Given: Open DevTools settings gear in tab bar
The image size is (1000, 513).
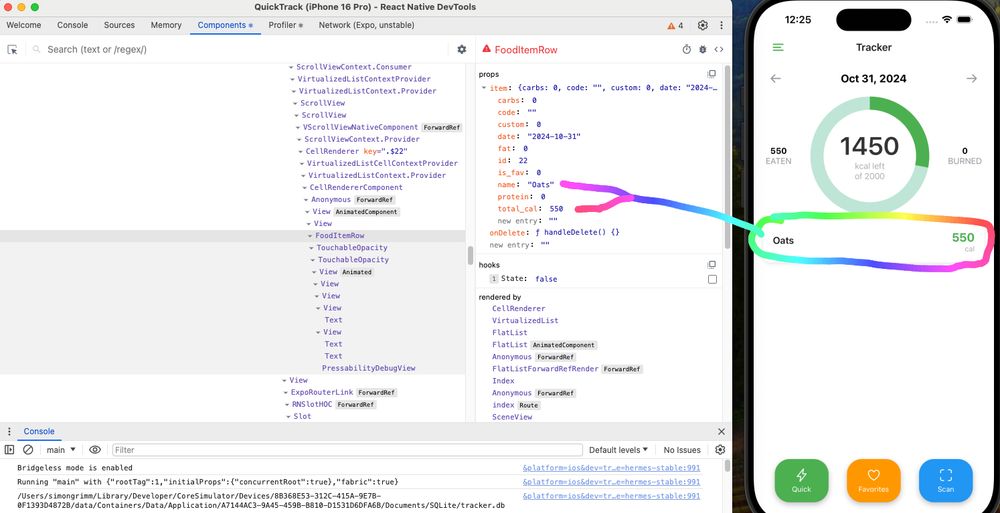Looking at the screenshot, I should (703, 26).
